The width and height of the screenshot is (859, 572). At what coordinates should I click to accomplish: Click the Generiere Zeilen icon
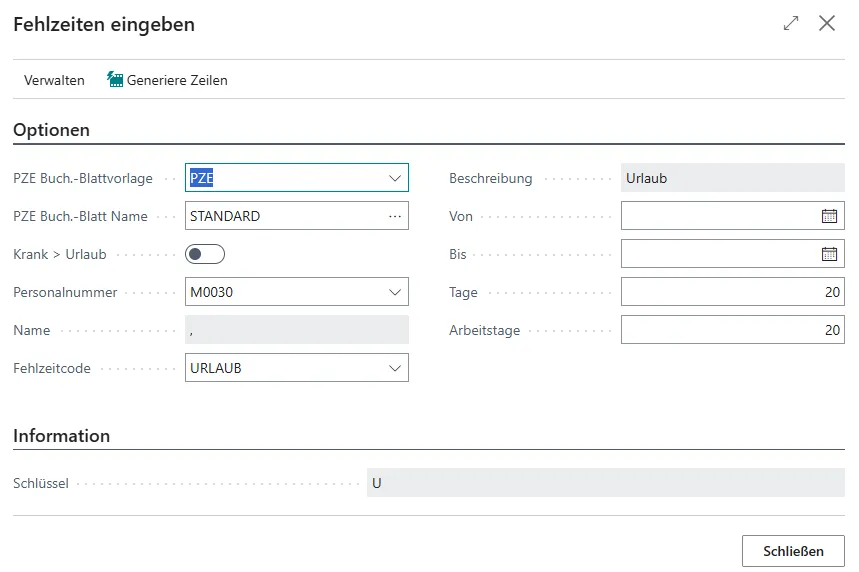tap(115, 80)
